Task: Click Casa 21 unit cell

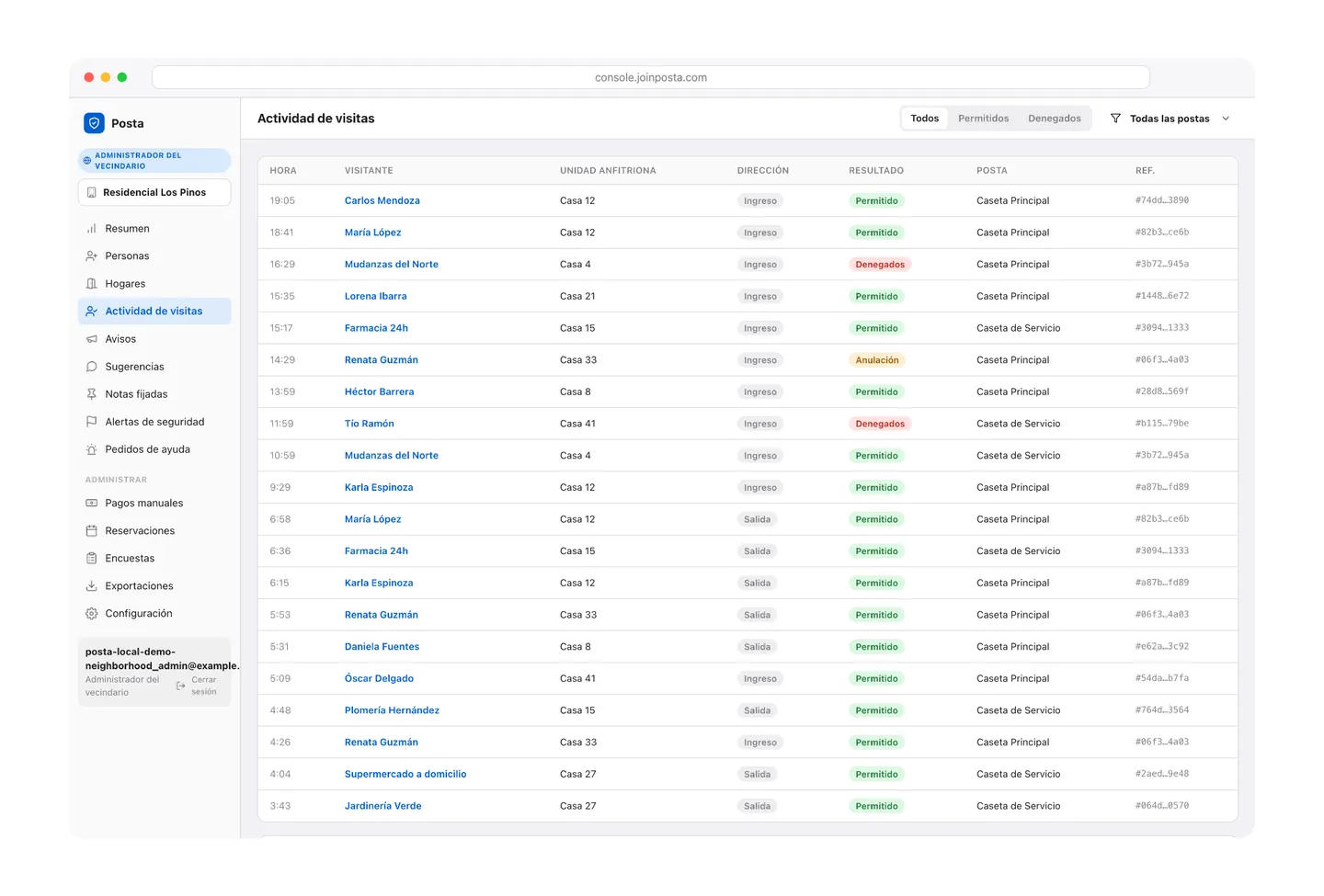Action: pyautogui.click(x=577, y=296)
